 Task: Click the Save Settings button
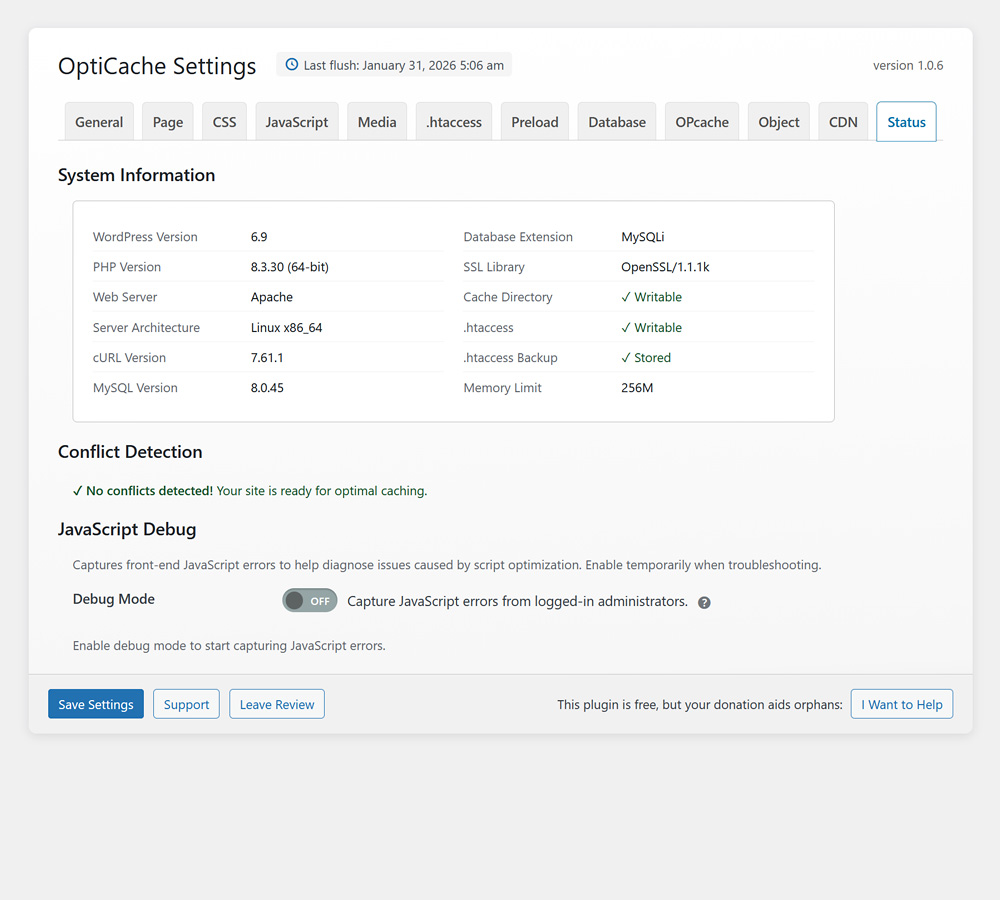[x=96, y=704]
